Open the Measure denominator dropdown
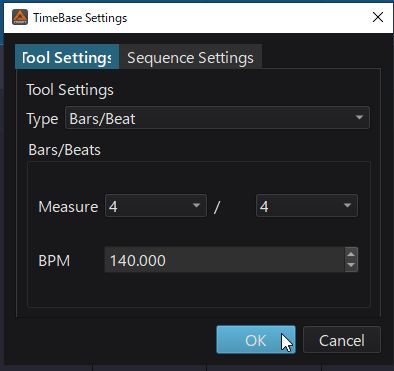 (307, 206)
